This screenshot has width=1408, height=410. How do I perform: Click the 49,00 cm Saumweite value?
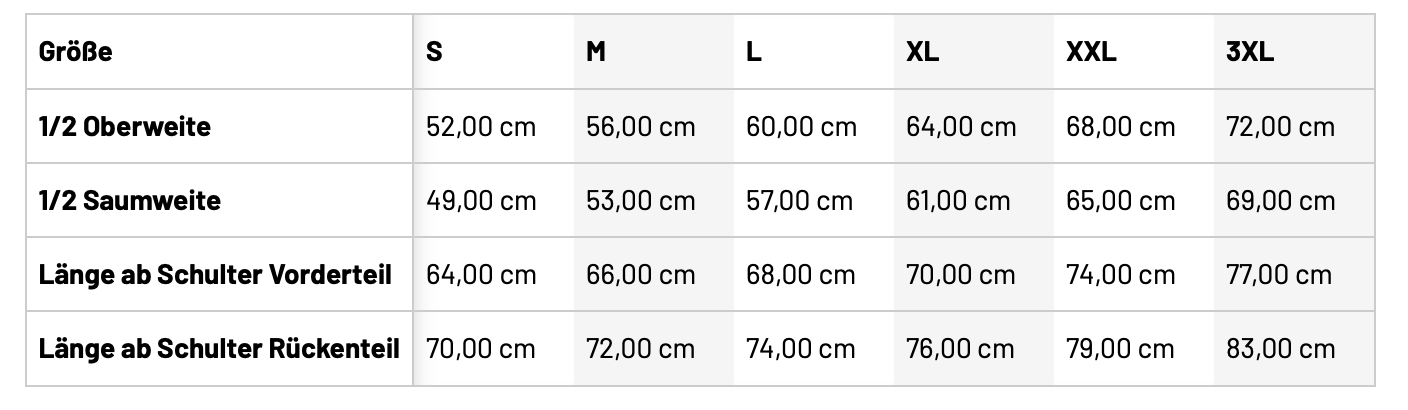[481, 201]
